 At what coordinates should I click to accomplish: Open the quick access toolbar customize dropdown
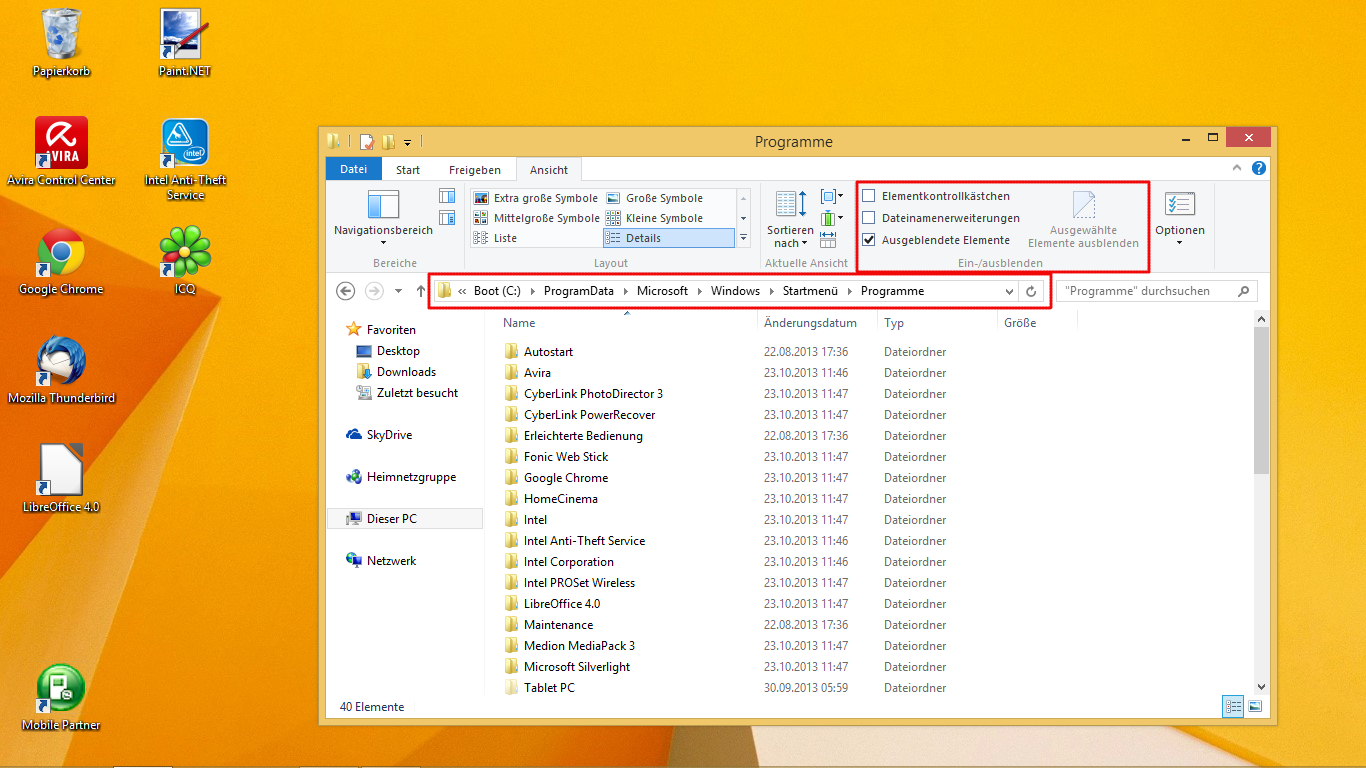pos(408,143)
